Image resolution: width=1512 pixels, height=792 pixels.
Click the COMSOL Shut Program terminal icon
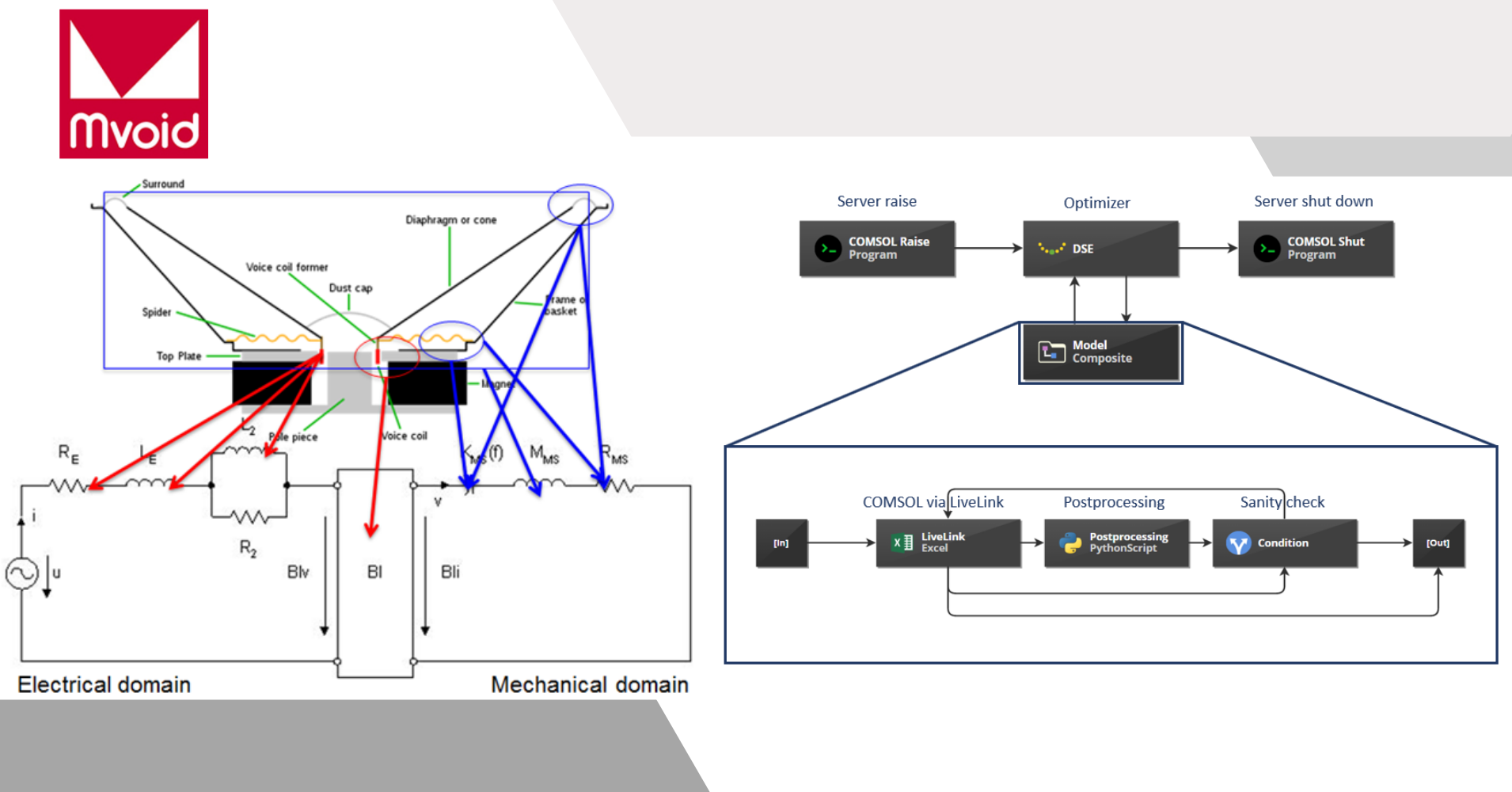(1267, 249)
